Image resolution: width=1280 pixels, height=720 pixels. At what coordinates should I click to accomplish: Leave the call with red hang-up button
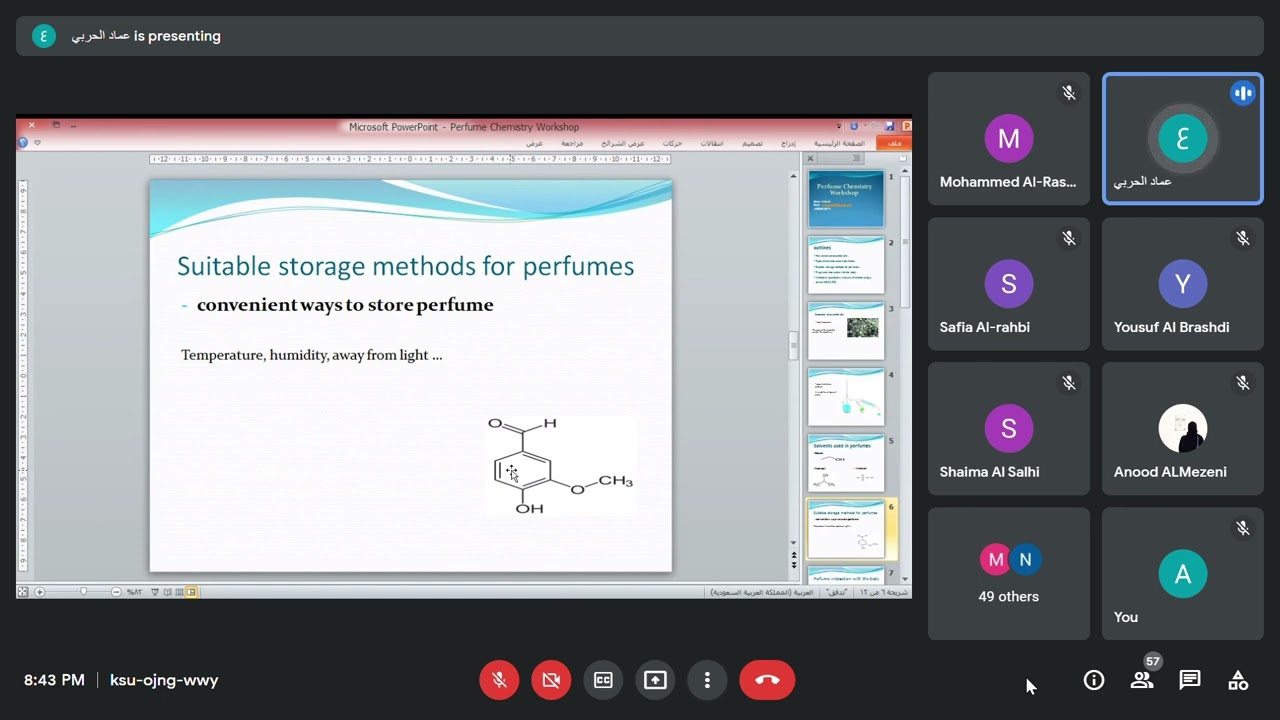pos(767,680)
